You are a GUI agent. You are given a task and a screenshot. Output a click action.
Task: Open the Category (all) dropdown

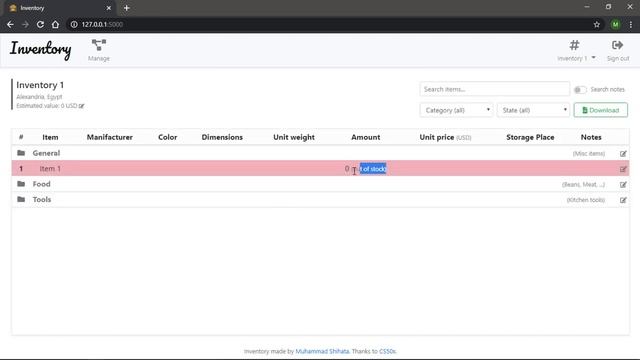pos(456,110)
